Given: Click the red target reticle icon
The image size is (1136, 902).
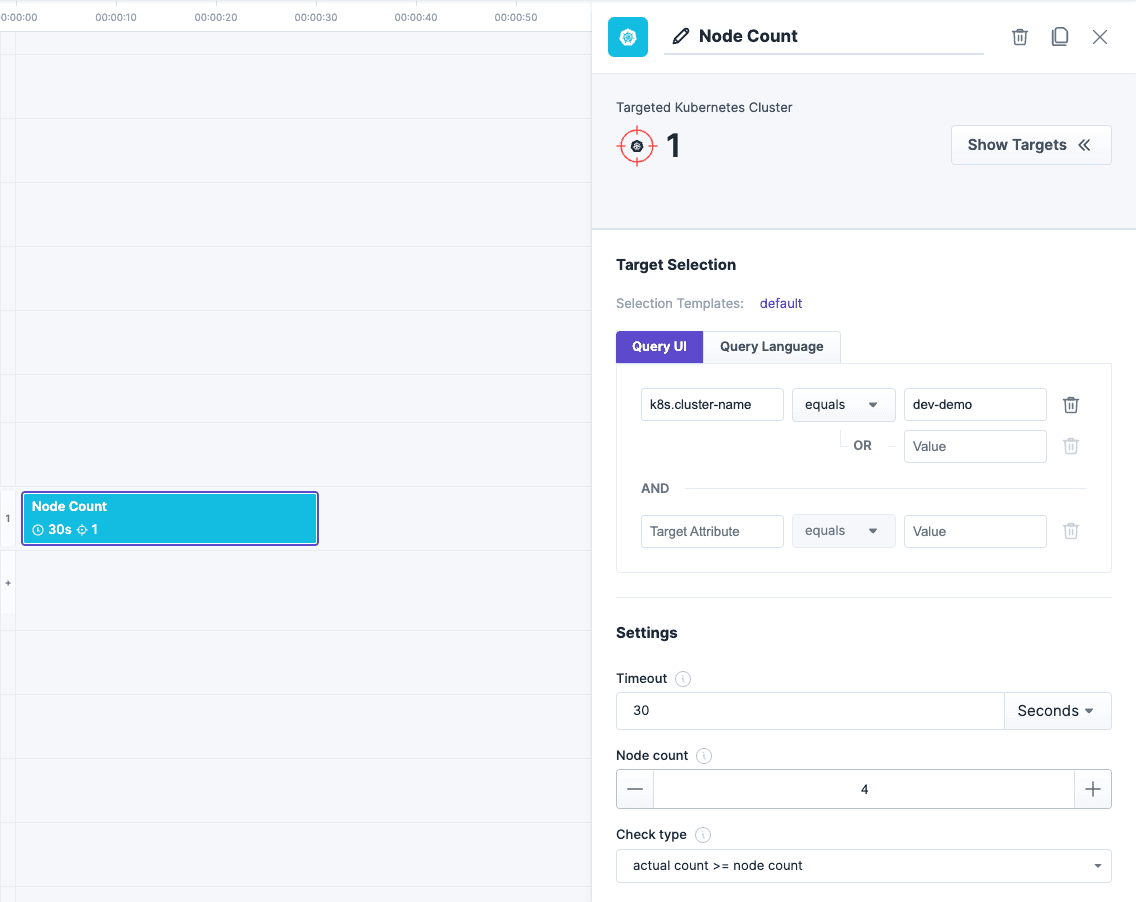Looking at the screenshot, I should pos(637,145).
